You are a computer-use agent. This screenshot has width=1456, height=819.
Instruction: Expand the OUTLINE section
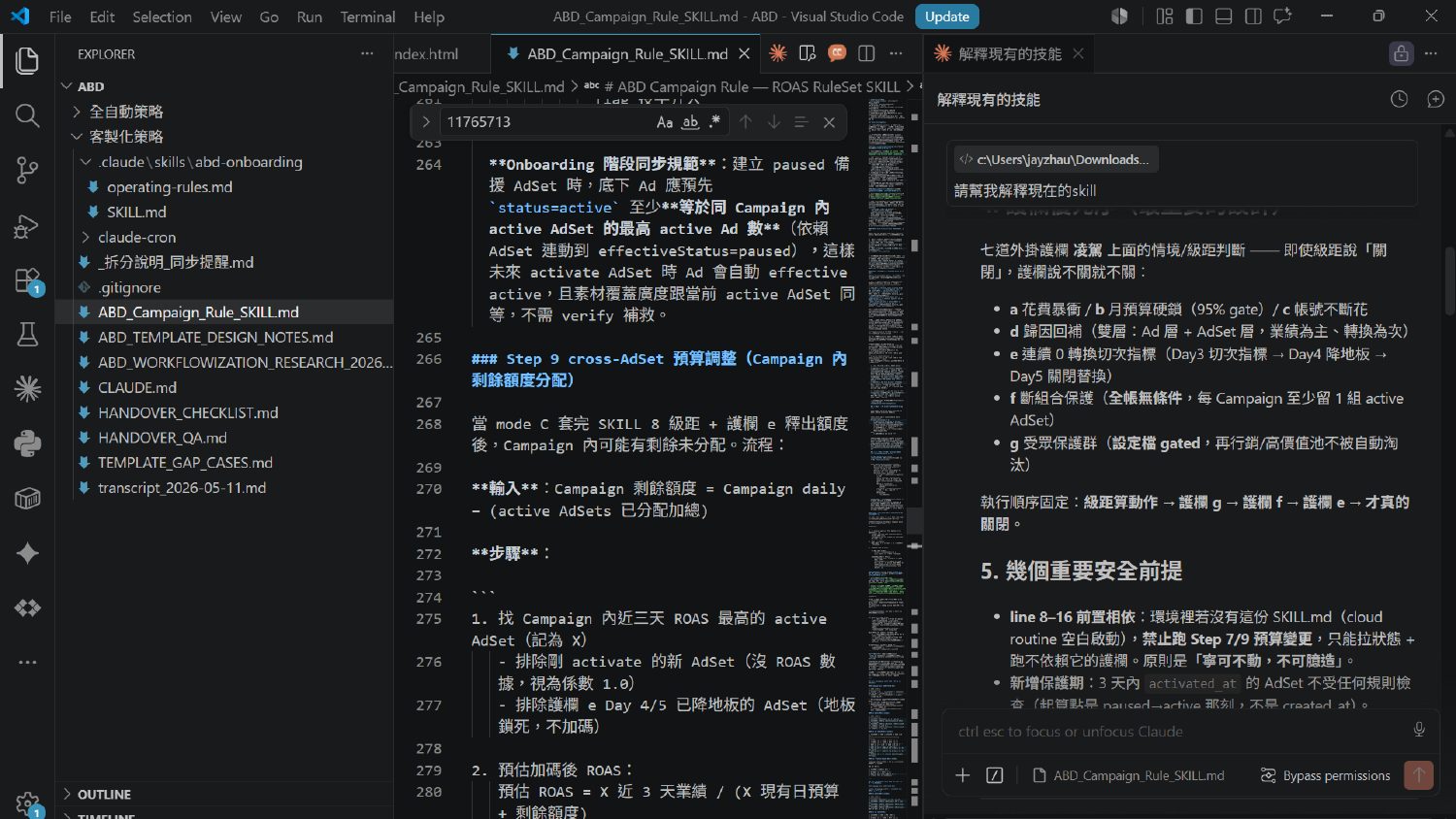pos(104,795)
